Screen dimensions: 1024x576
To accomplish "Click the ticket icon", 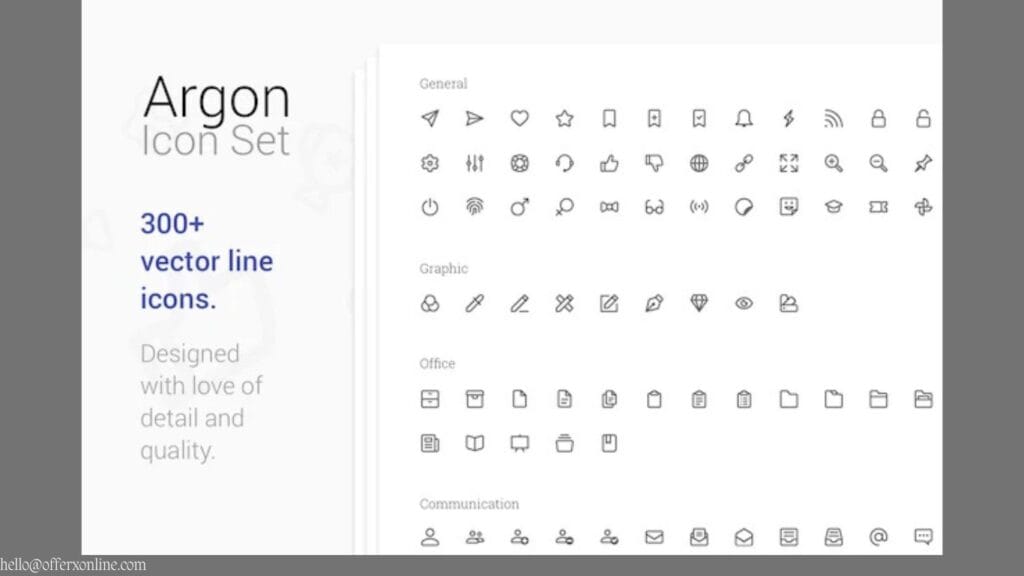I will click(x=878, y=207).
